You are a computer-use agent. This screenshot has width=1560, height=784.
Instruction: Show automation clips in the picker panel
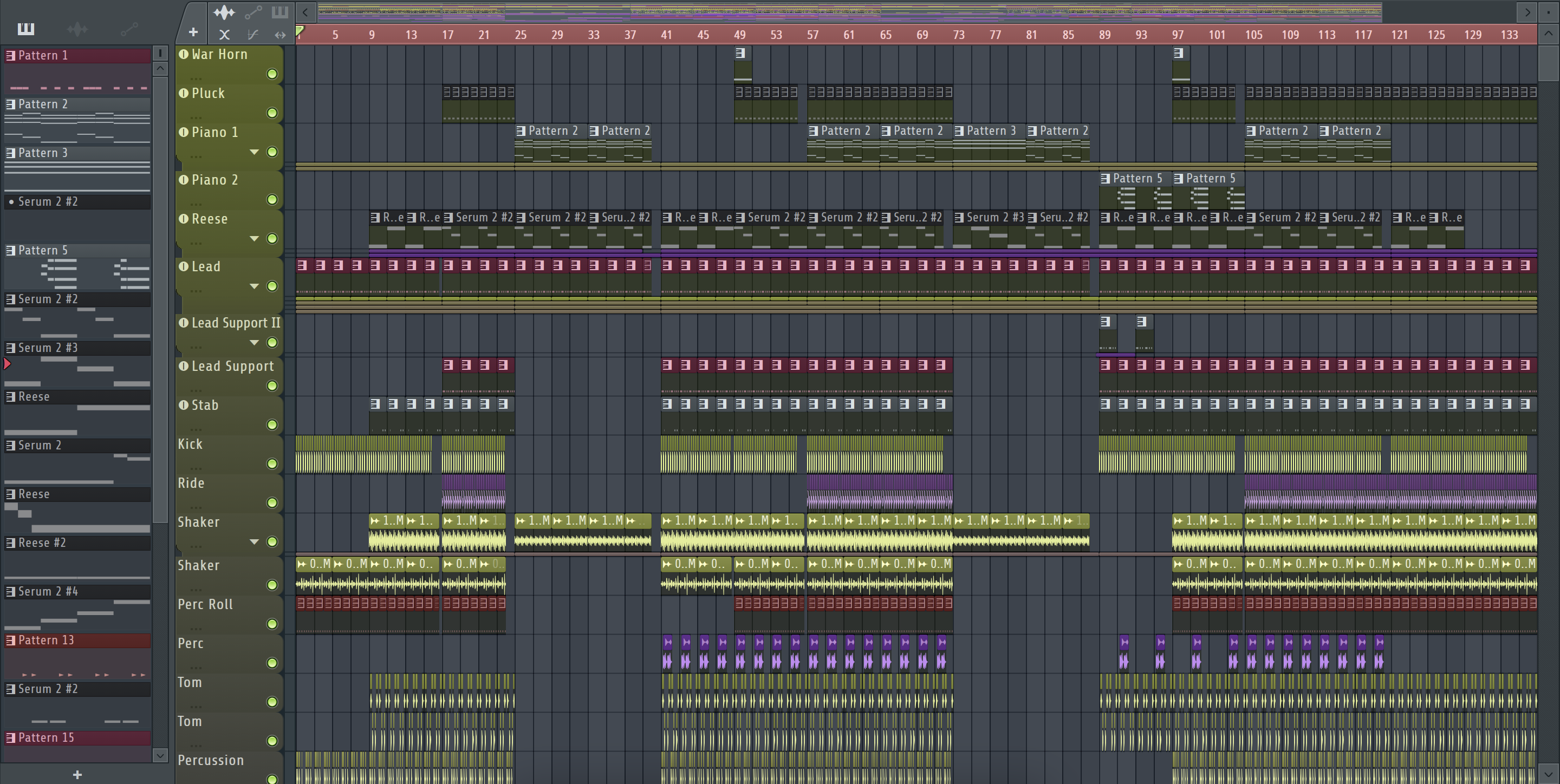tap(129, 29)
